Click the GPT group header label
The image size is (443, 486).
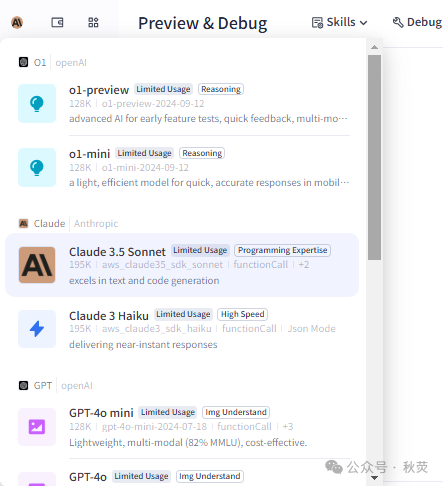43,386
